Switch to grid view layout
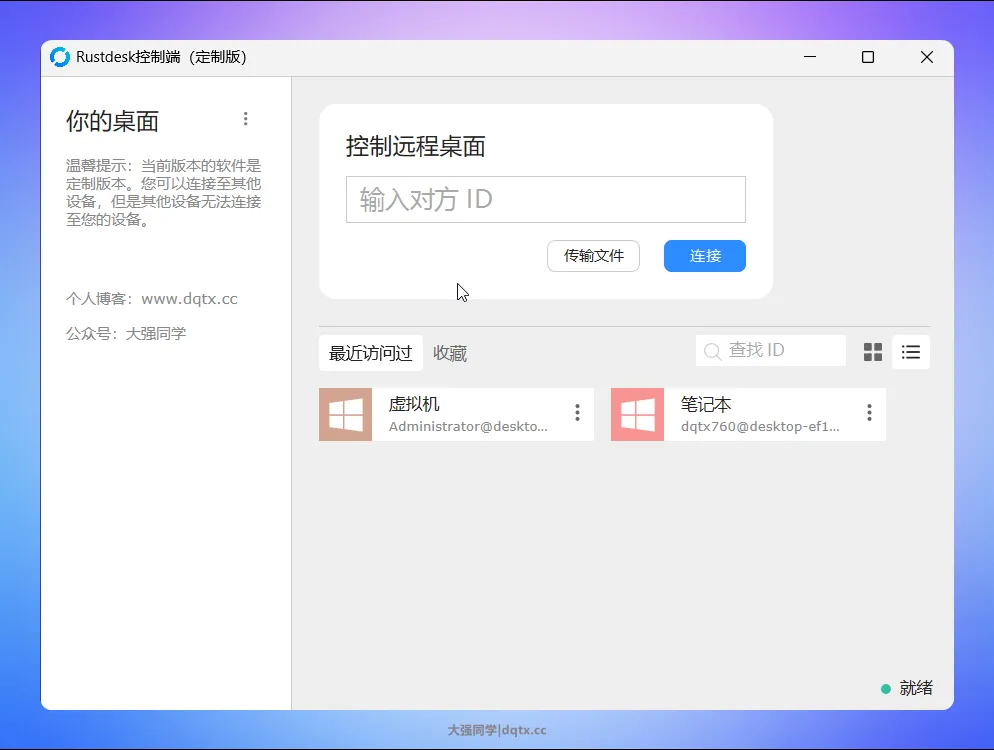Viewport: 994px width, 750px height. (873, 352)
